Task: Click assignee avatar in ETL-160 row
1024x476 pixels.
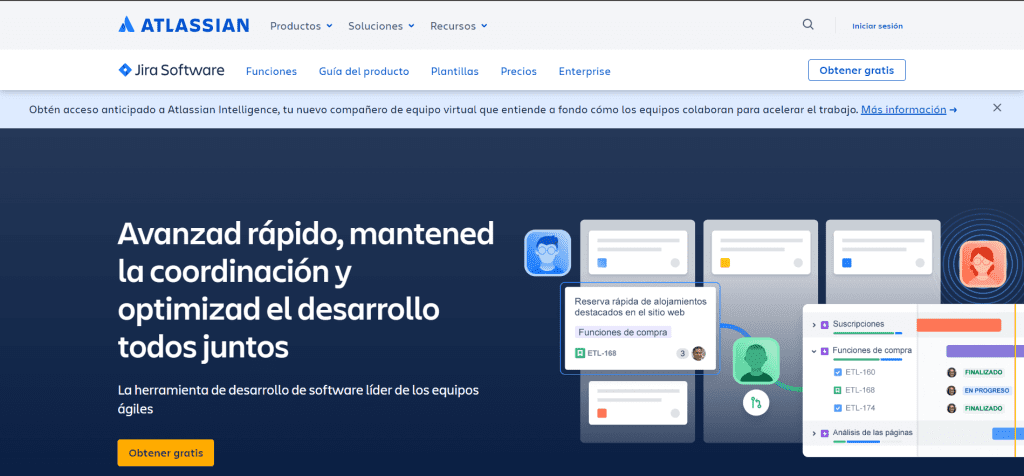Action: [x=952, y=372]
